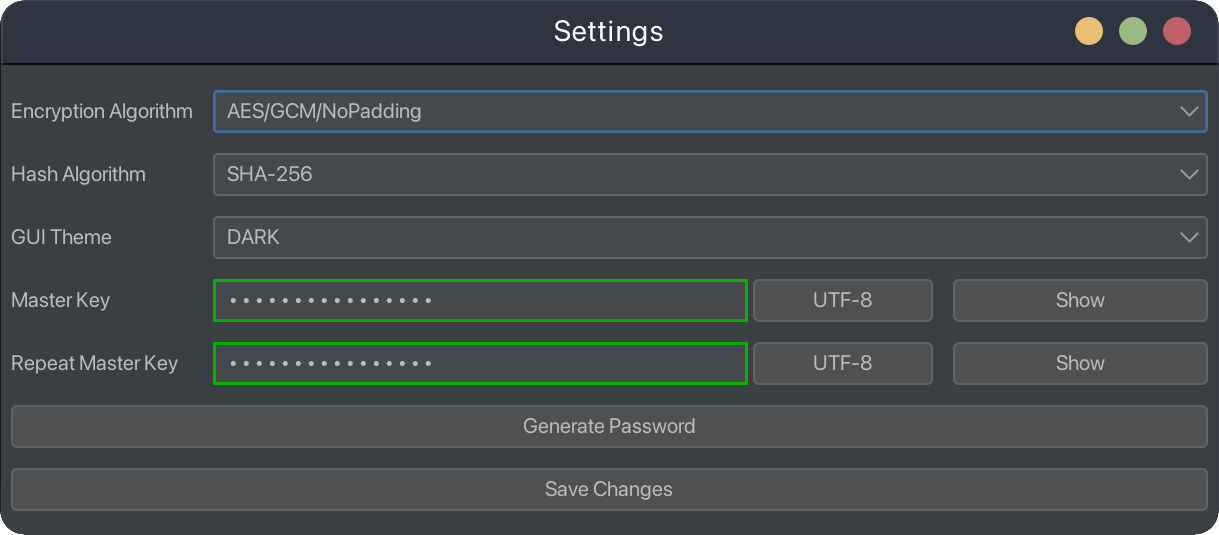Show the Repeat Master Key characters
1219x535 pixels.
point(1080,363)
